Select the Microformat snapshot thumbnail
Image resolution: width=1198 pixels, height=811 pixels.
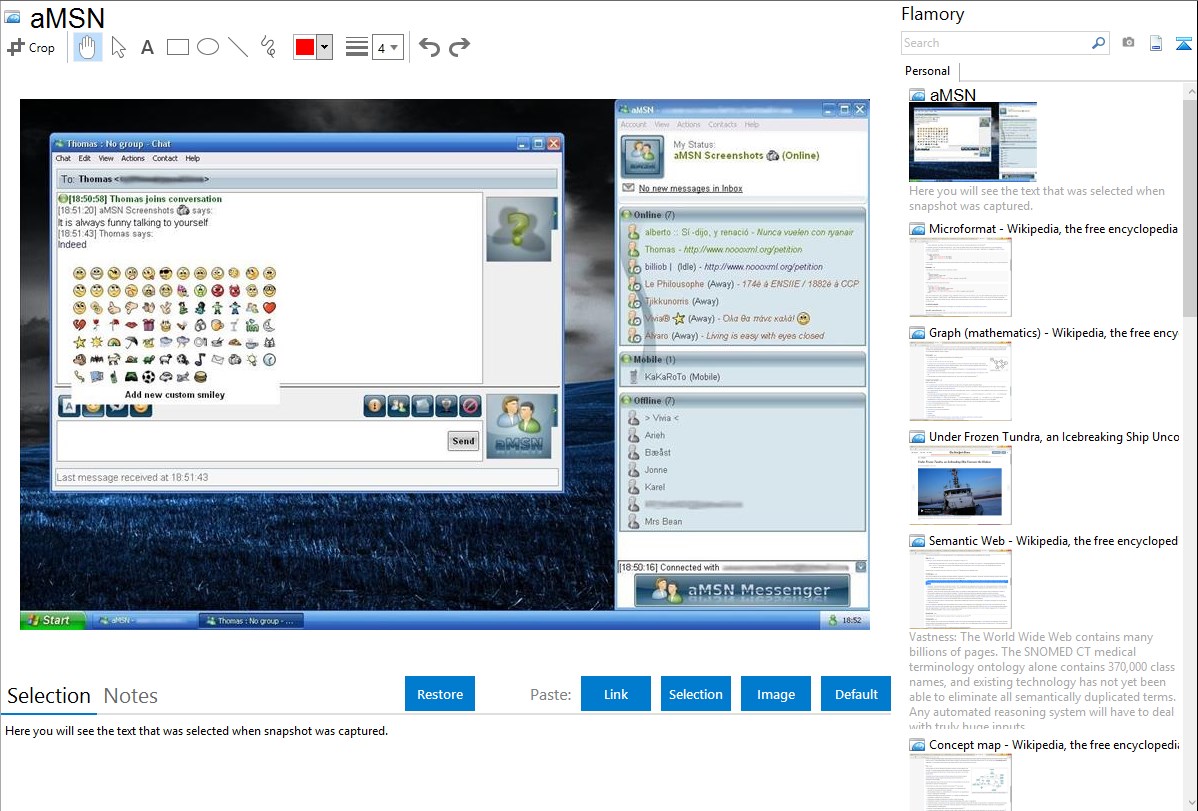coord(960,277)
